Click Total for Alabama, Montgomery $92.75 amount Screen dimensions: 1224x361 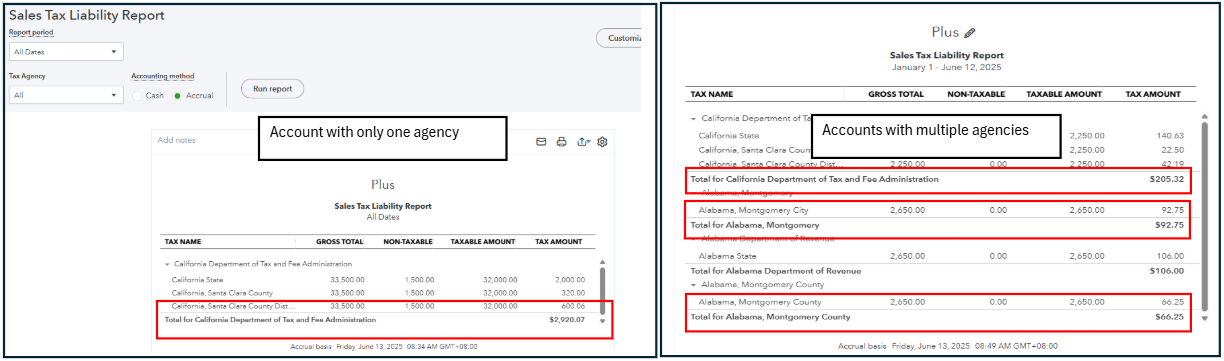[1169, 225]
